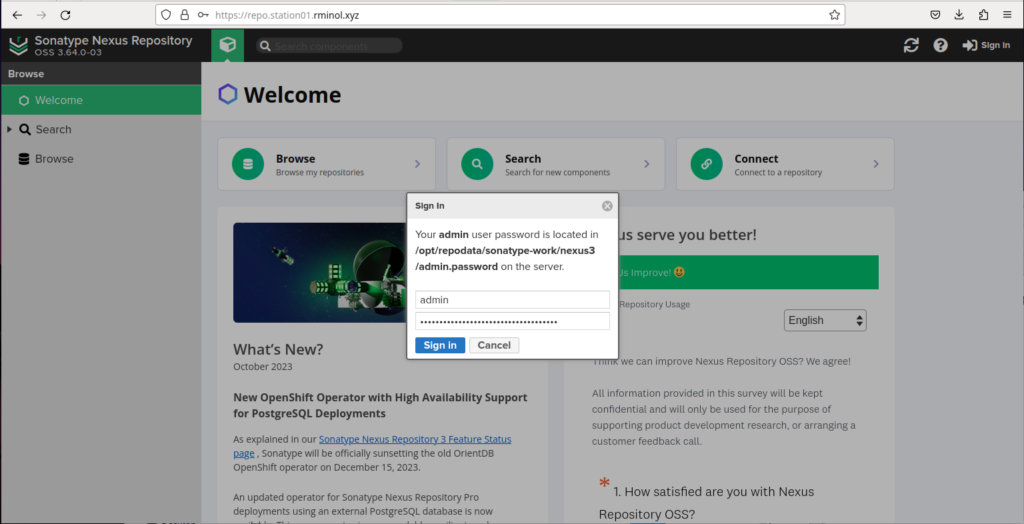The width and height of the screenshot is (1024, 524).
Task: Click Cancel in the Sign In dialog
Action: pos(494,345)
